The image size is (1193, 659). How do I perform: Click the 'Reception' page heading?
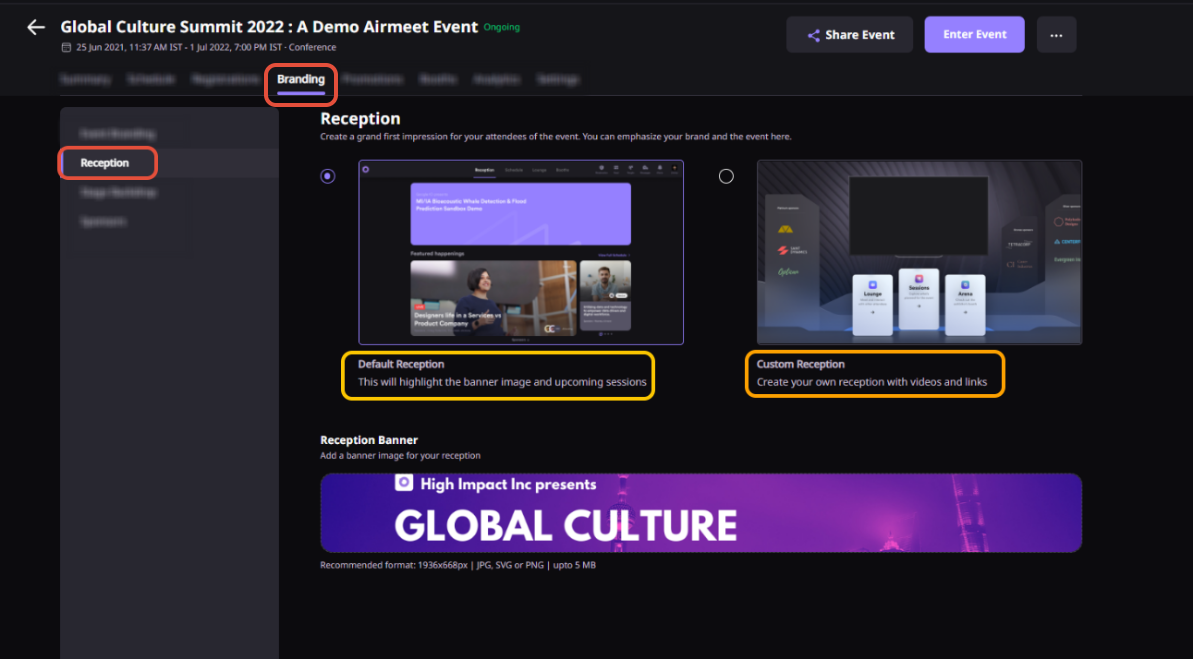pos(360,119)
